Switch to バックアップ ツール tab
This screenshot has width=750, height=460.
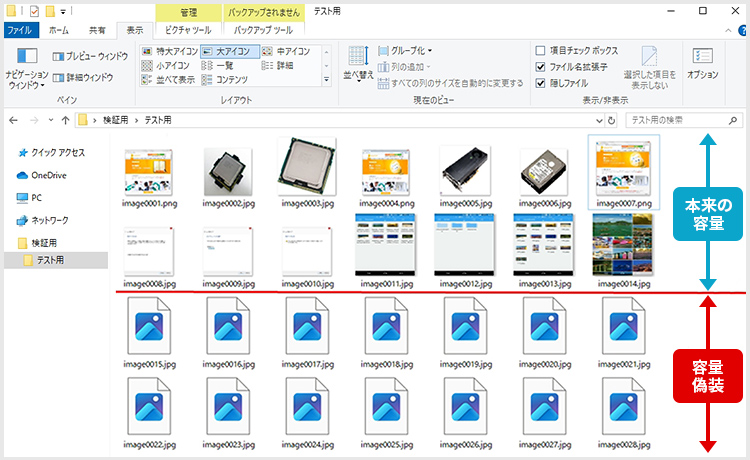[263, 30]
